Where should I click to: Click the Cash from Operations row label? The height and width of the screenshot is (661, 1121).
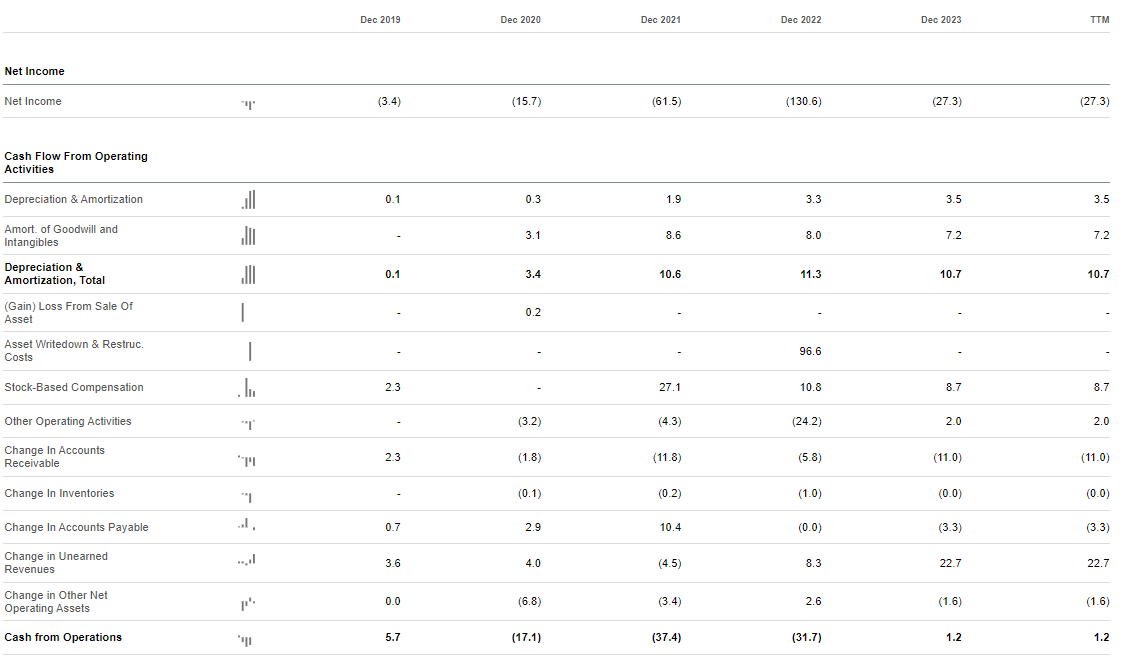pyautogui.click(x=63, y=638)
